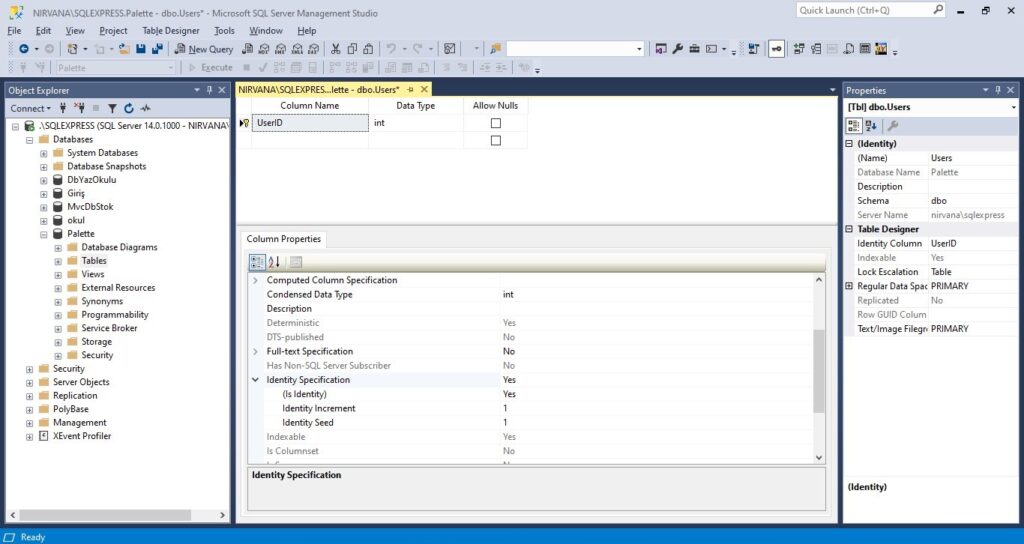Open the Help menu
Viewport: 1024px width, 544px height.
[x=306, y=31]
